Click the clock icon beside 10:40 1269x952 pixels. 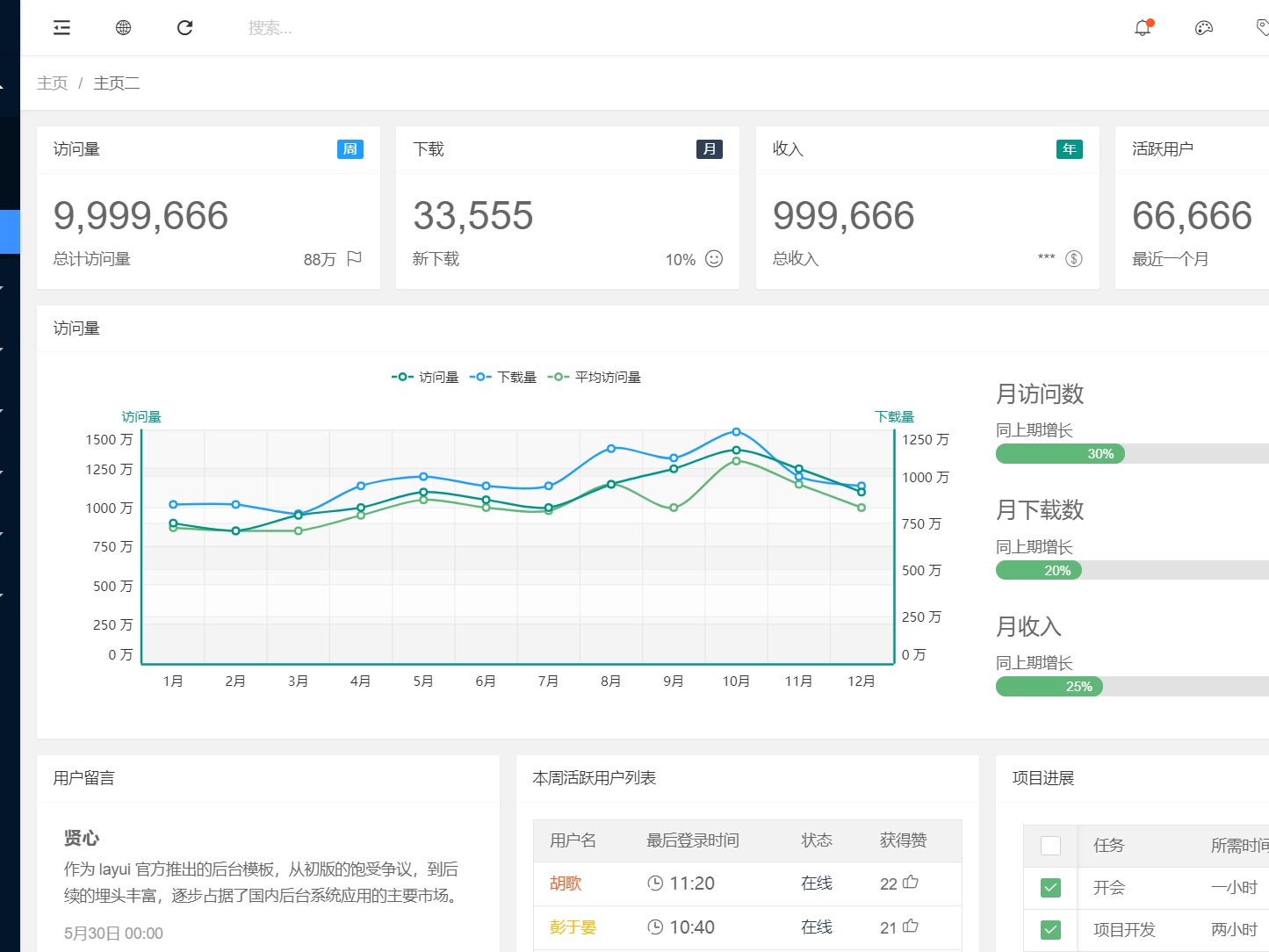coord(655,927)
